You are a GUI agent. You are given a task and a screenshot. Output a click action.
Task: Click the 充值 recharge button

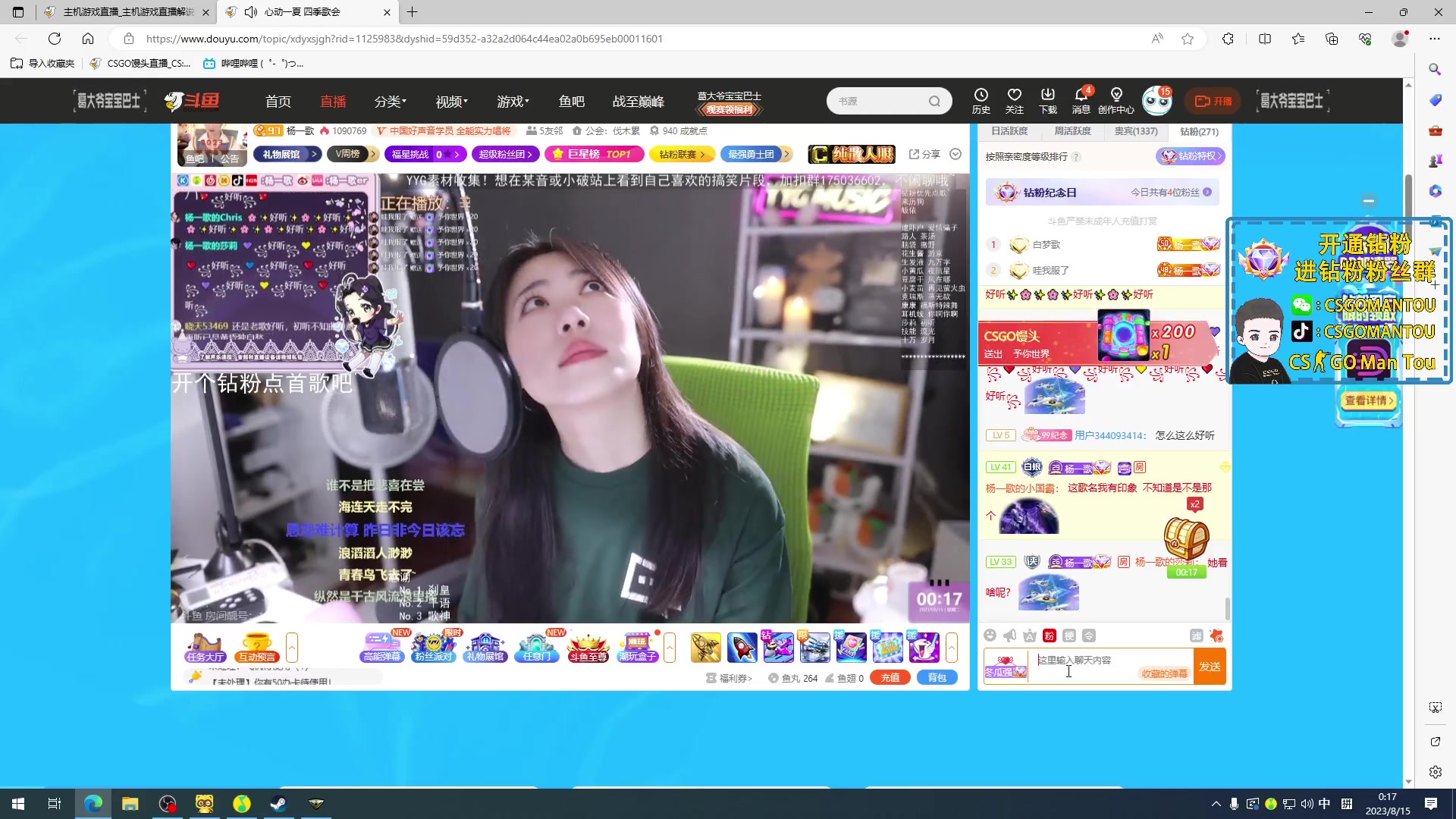[890, 677]
